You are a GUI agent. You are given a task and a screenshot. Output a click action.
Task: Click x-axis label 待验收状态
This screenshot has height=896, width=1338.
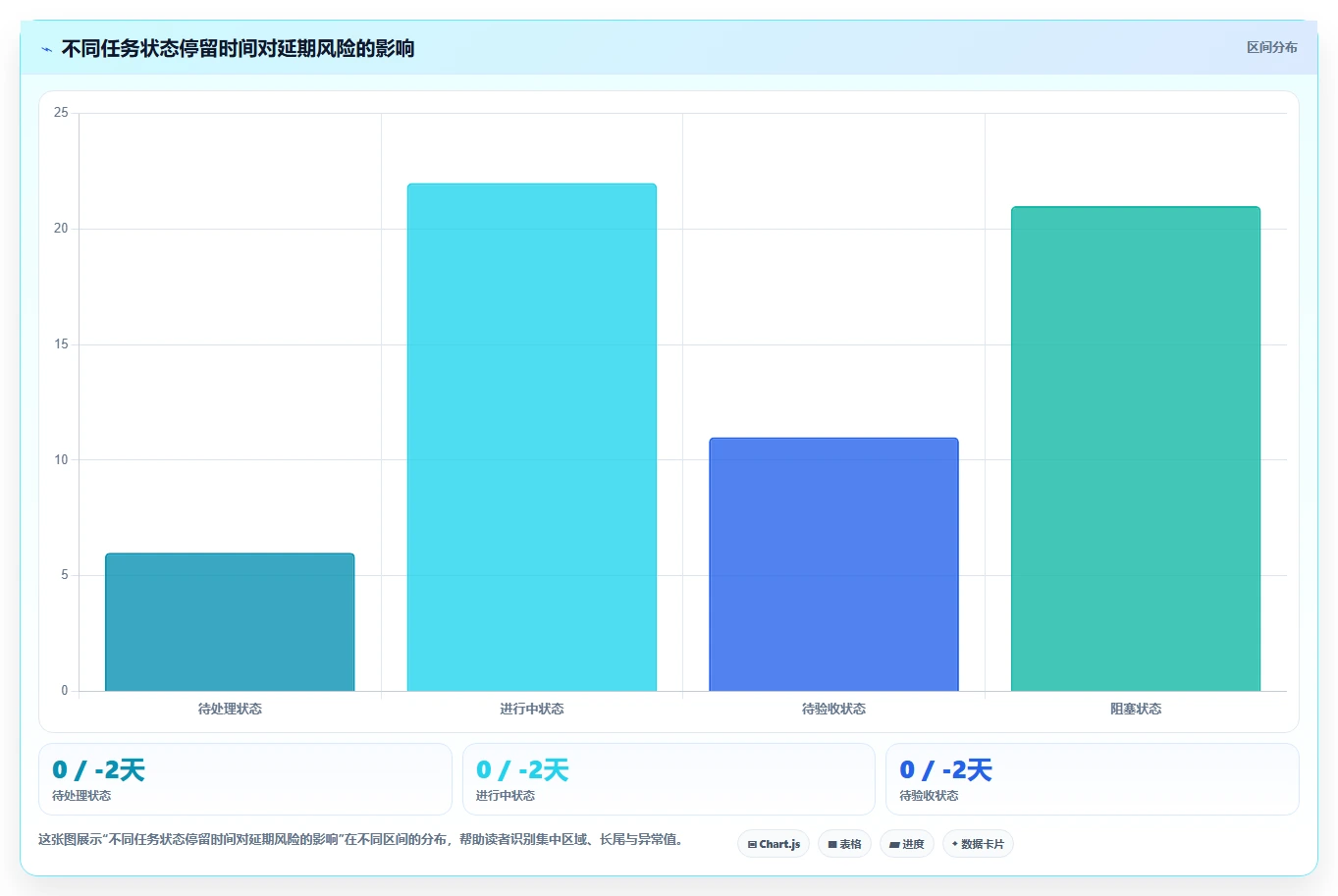click(x=833, y=709)
